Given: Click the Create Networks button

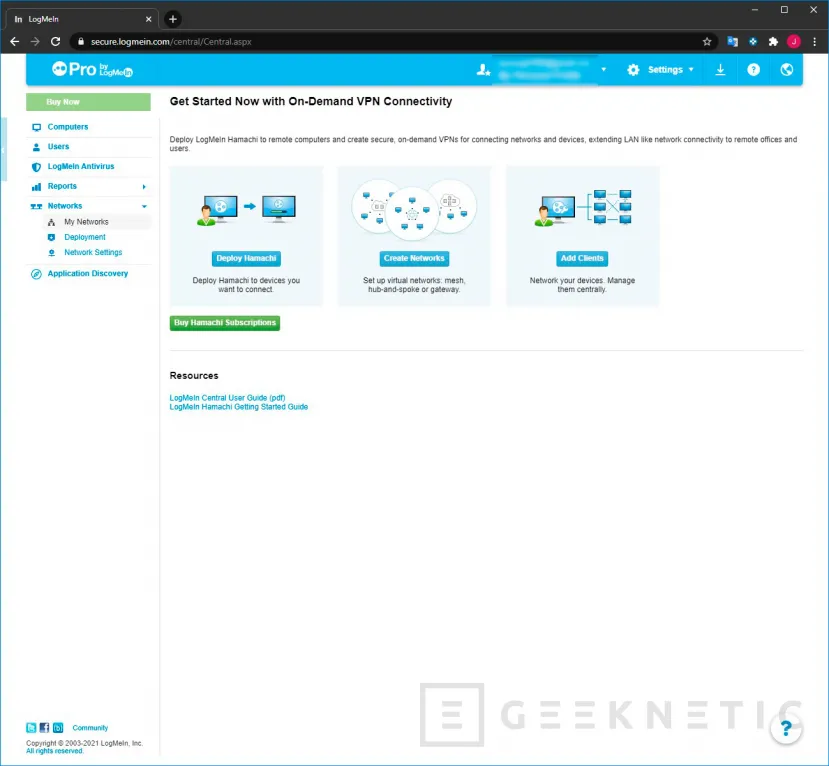Looking at the screenshot, I should pos(414,258).
